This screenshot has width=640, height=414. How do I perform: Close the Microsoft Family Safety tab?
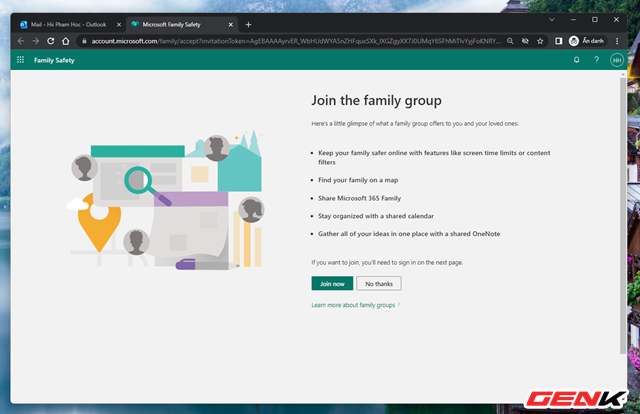[x=231, y=25]
